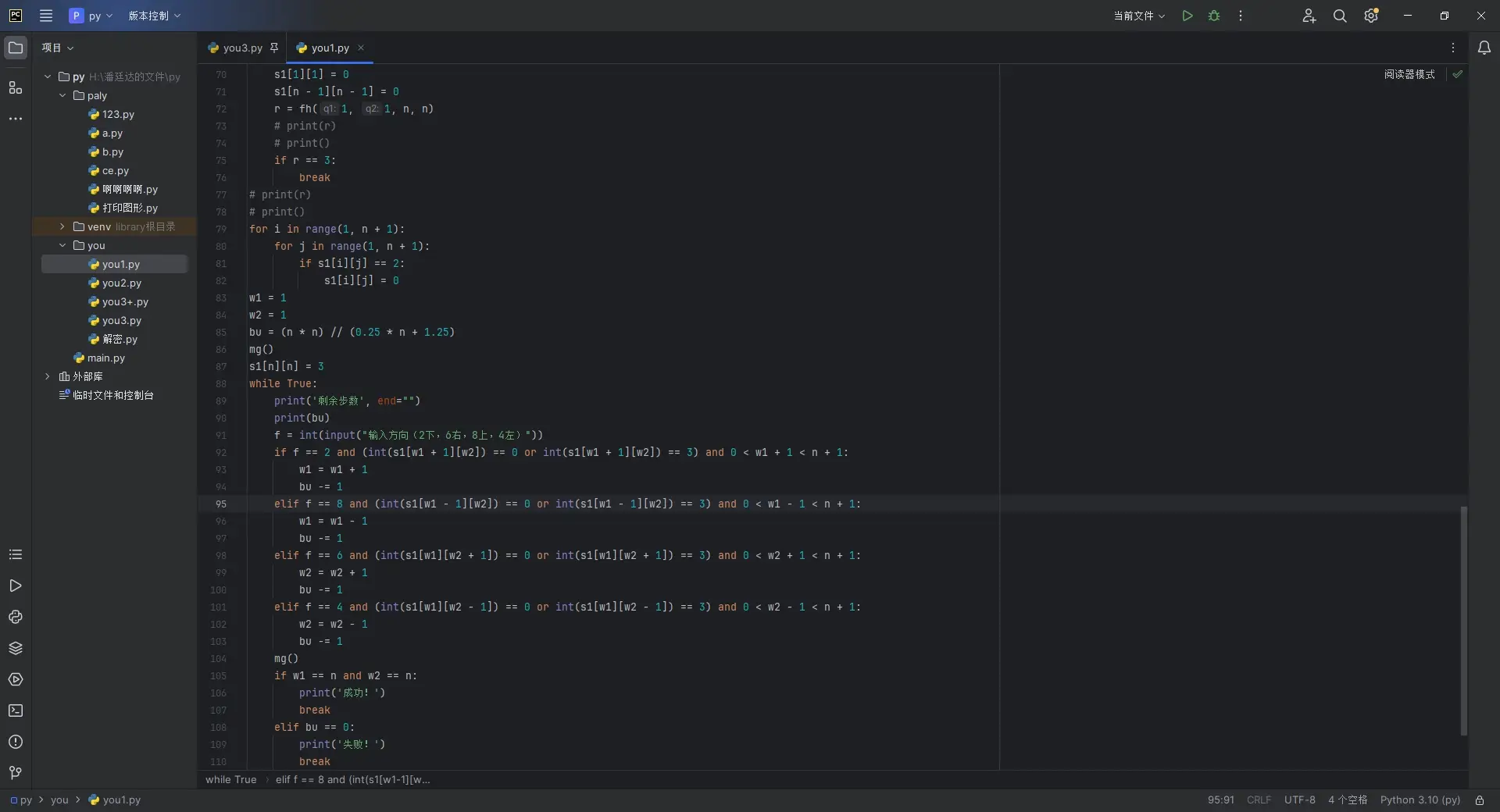Open the Project tool window icon

[16, 48]
